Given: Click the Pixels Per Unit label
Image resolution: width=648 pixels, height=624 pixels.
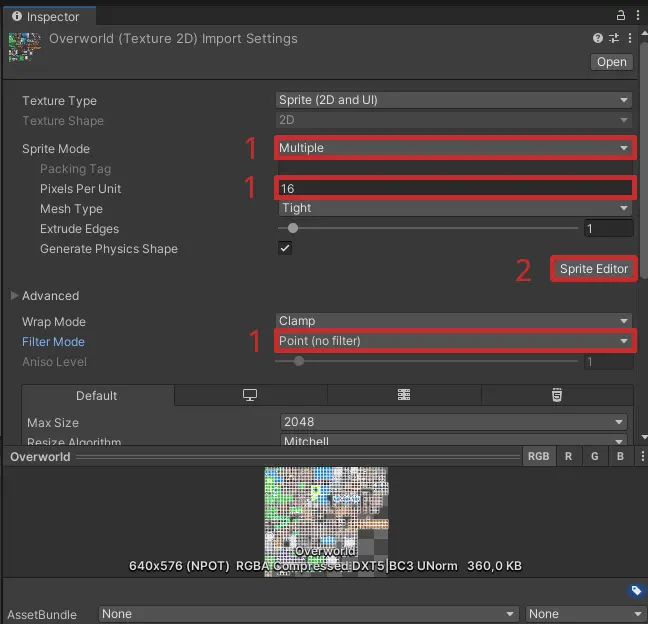Looking at the screenshot, I should [81, 189].
